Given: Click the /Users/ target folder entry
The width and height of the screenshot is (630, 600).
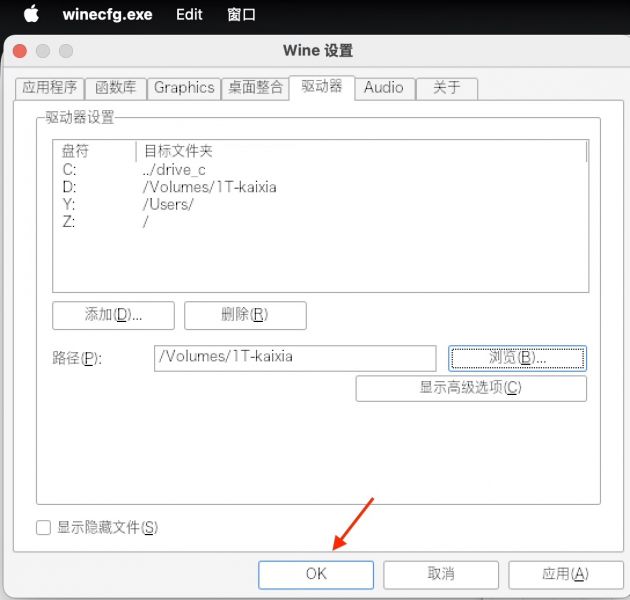Looking at the screenshot, I should [x=168, y=205].
